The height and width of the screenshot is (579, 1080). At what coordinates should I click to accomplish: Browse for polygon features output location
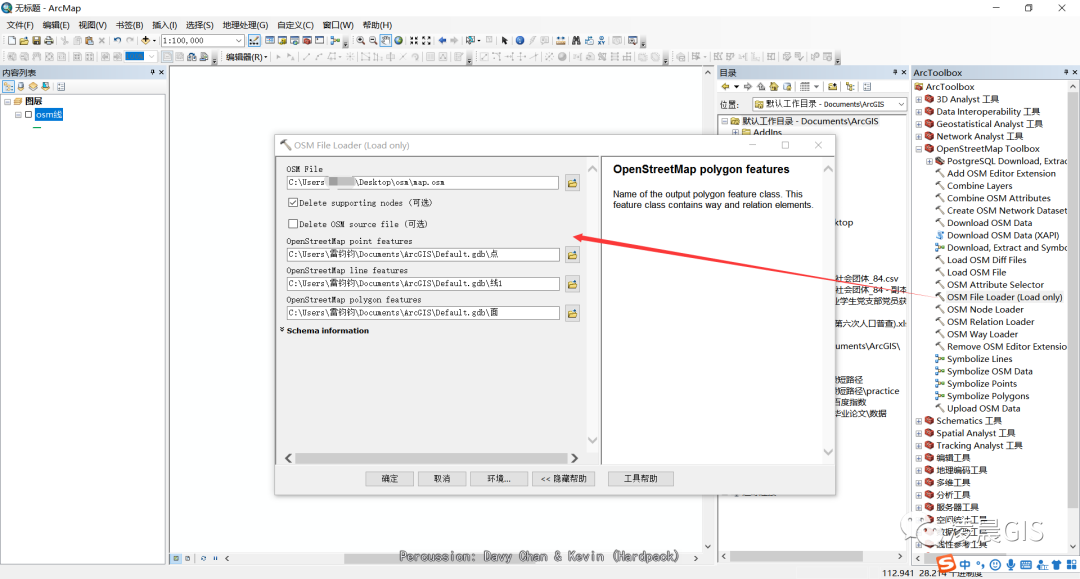572,314
